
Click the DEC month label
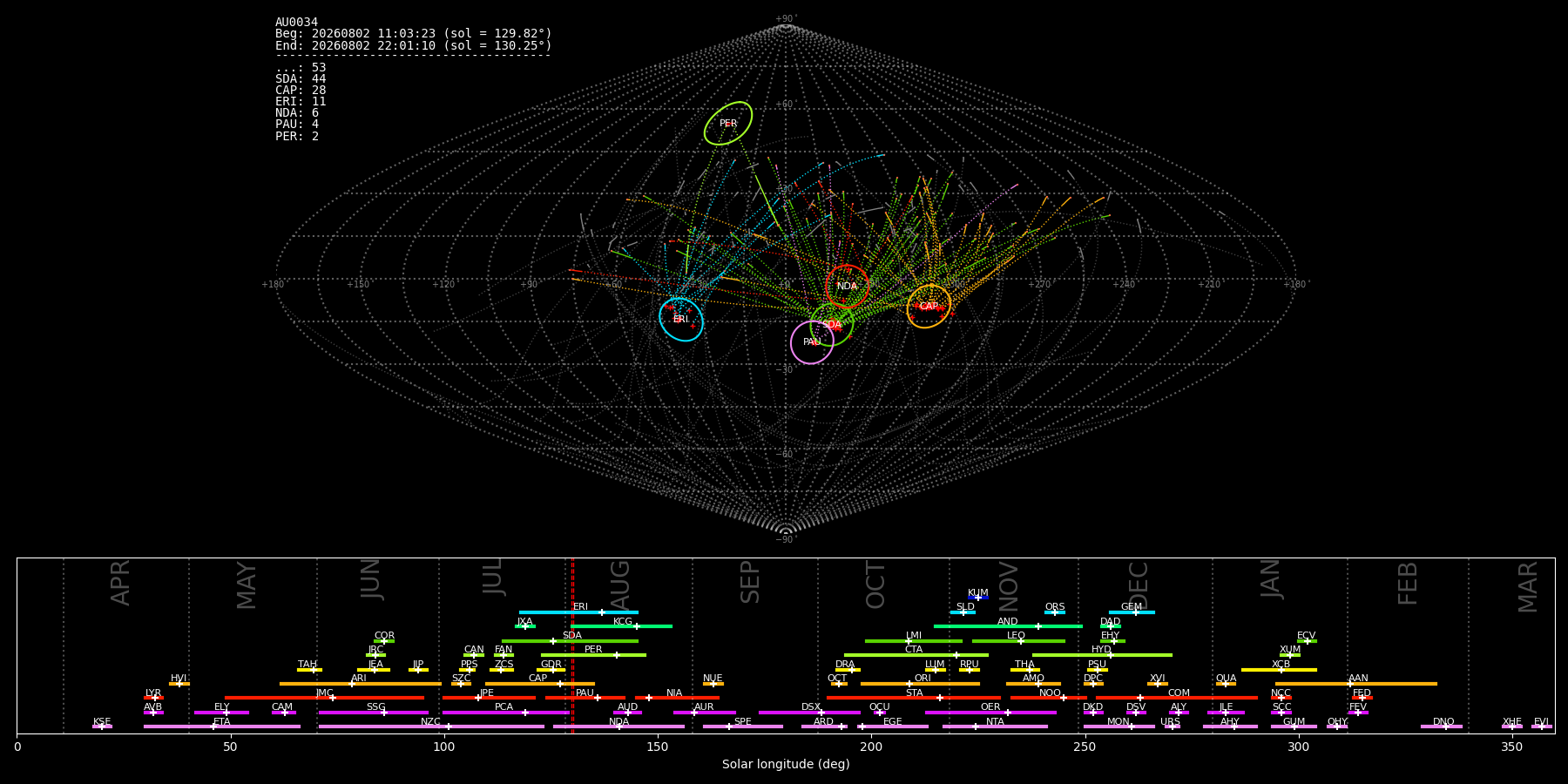tap(1139, 585)
